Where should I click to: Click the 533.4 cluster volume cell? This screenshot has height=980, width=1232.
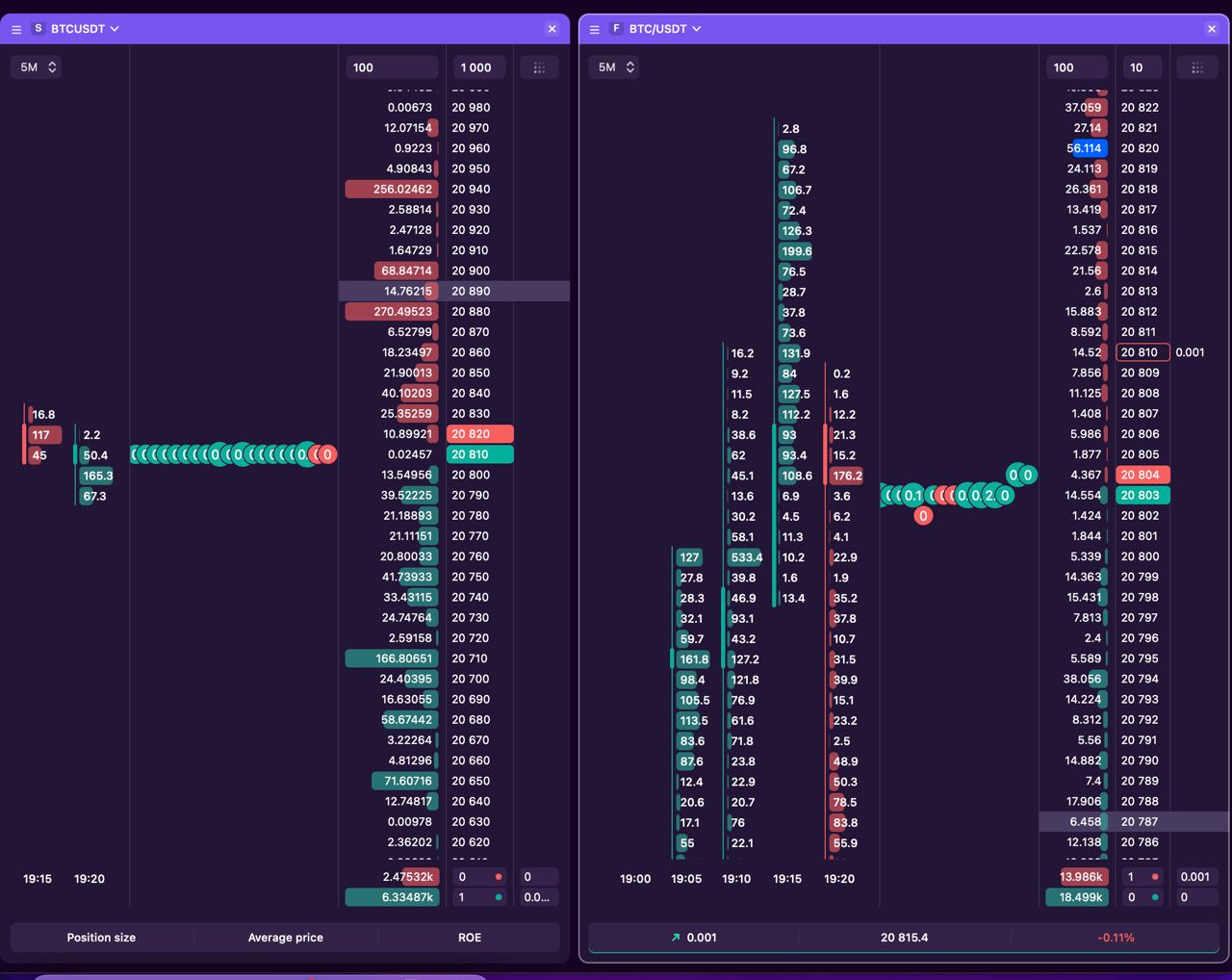[746, 557]
